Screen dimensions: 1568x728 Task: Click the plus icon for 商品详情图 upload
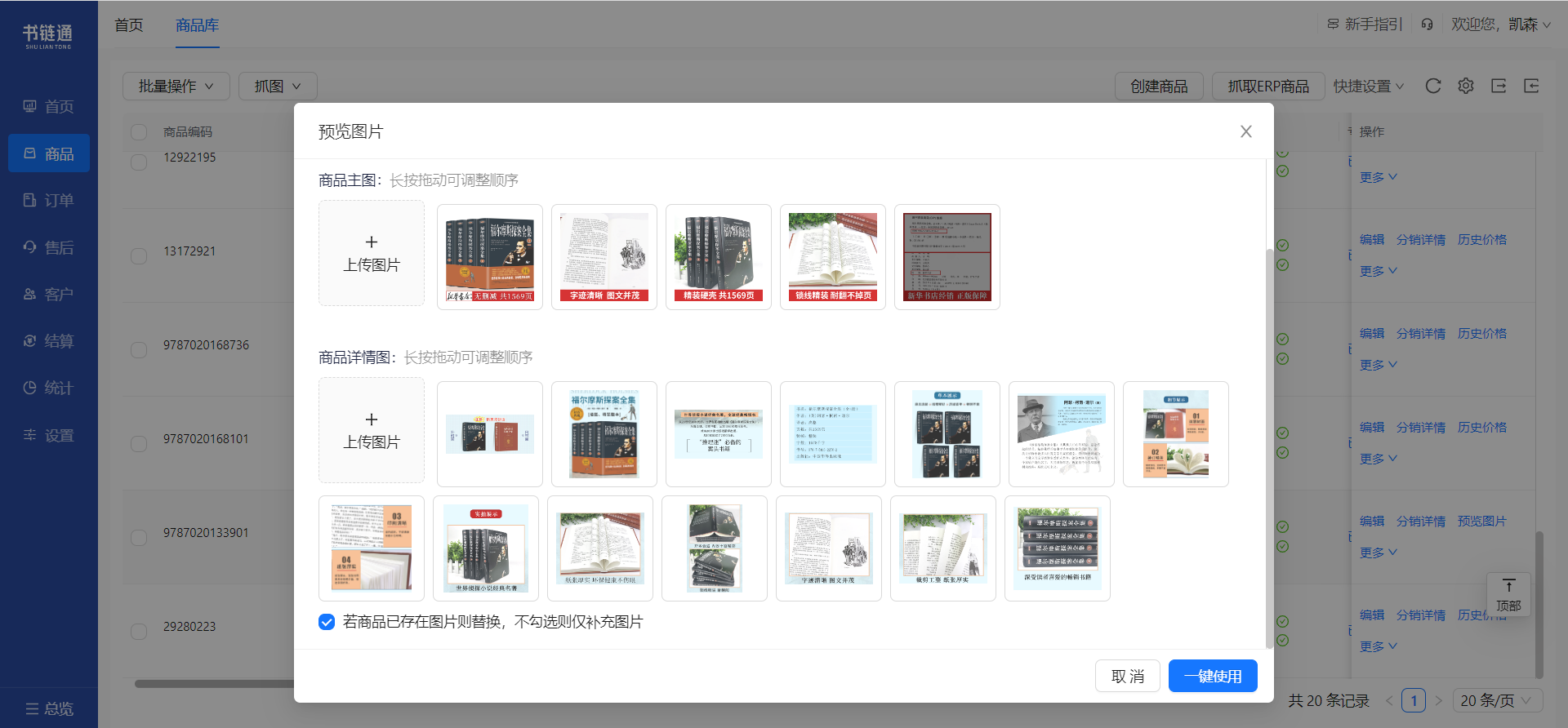pyautogui.click(x=372, y=419)
